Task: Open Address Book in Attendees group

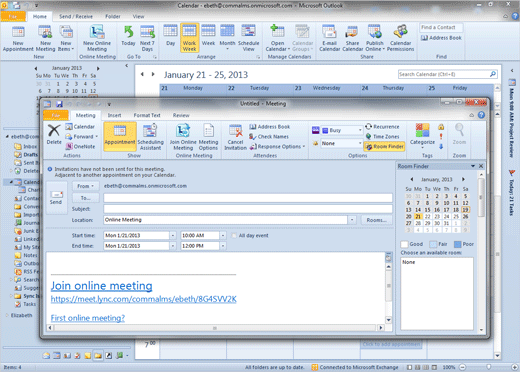Action: point(270,127)
